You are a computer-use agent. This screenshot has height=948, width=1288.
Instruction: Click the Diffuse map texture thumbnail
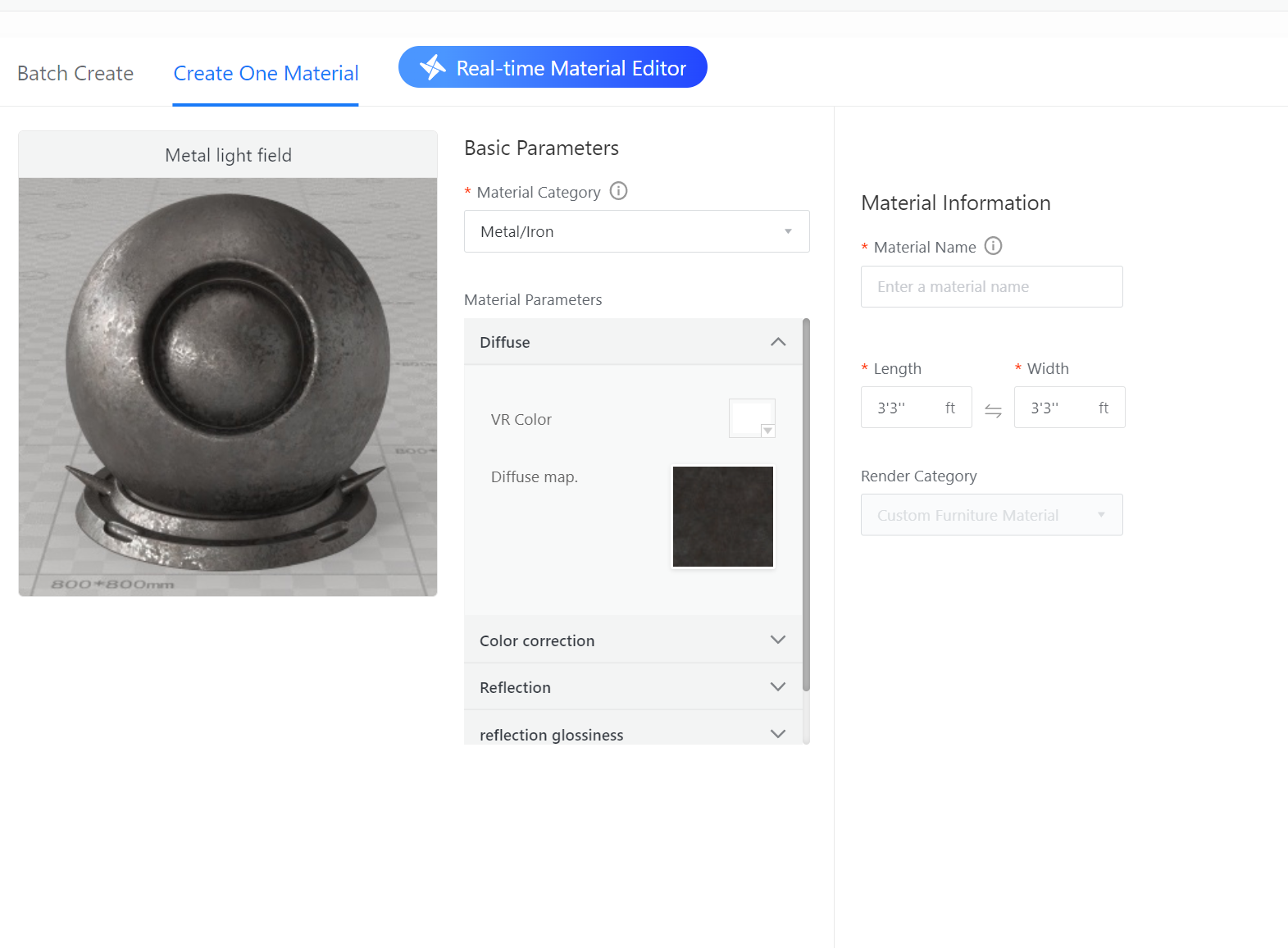(x=722, y=517)
